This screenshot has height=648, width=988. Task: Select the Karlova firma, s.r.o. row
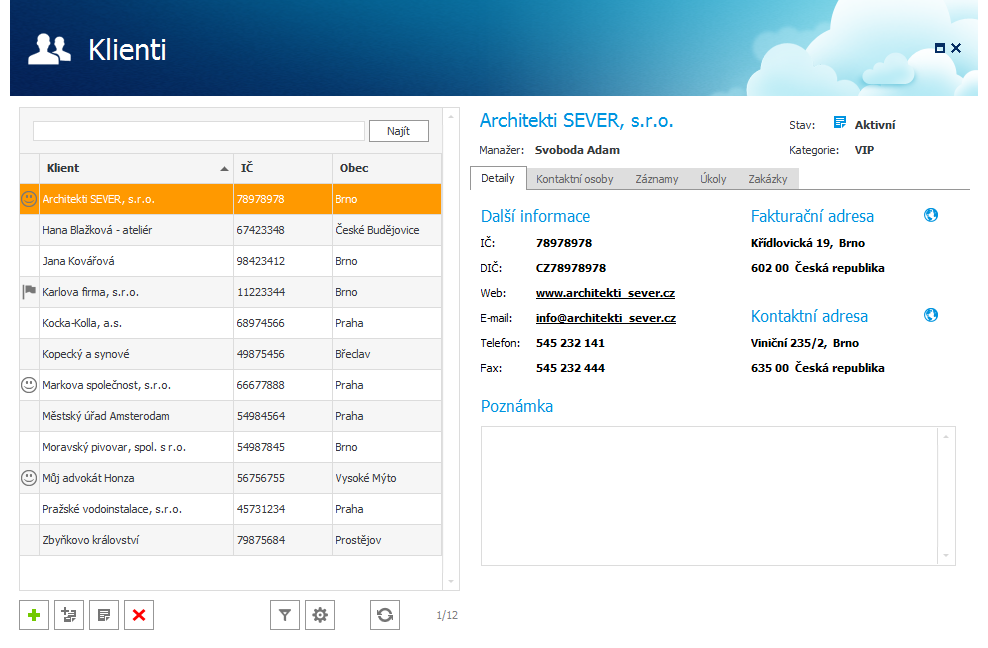pos(137,292)
